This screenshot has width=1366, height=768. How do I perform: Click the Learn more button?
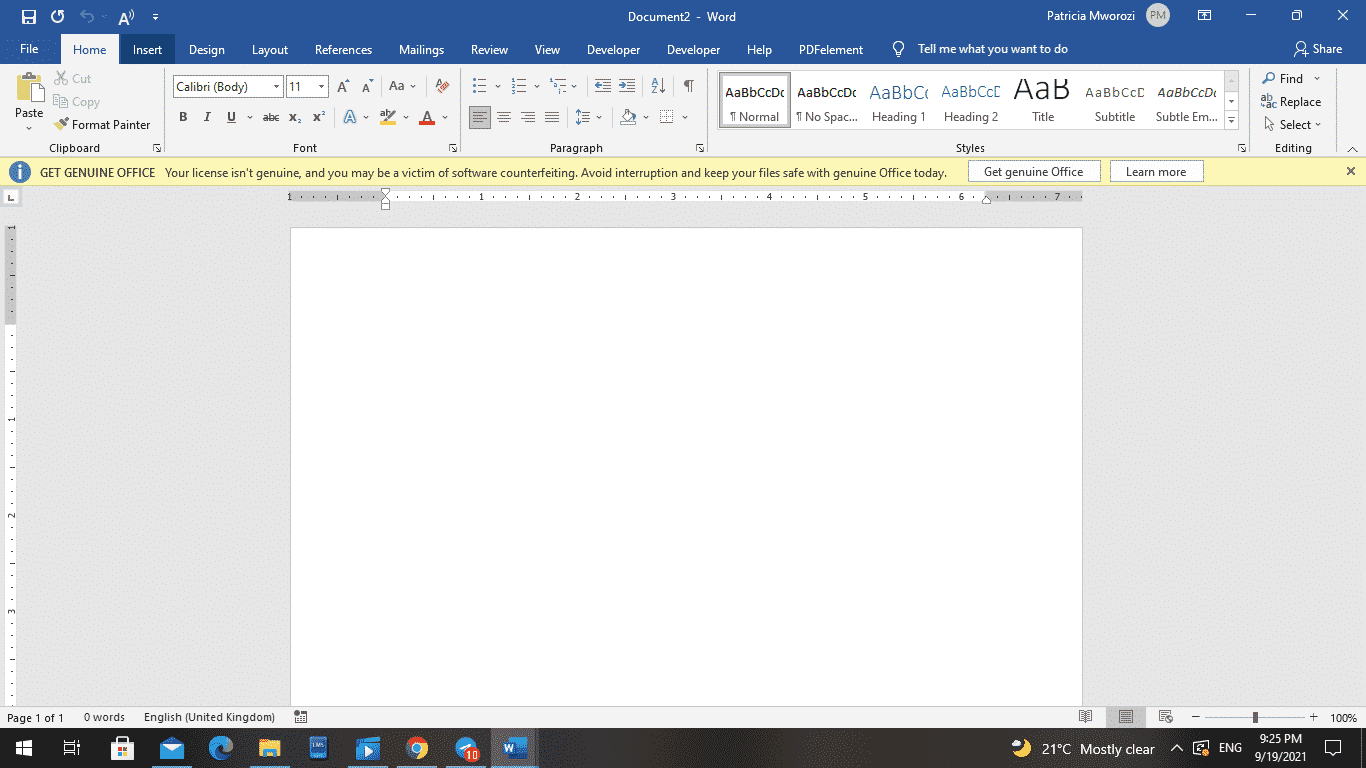pyautogui.click(x=1156, y=172)
